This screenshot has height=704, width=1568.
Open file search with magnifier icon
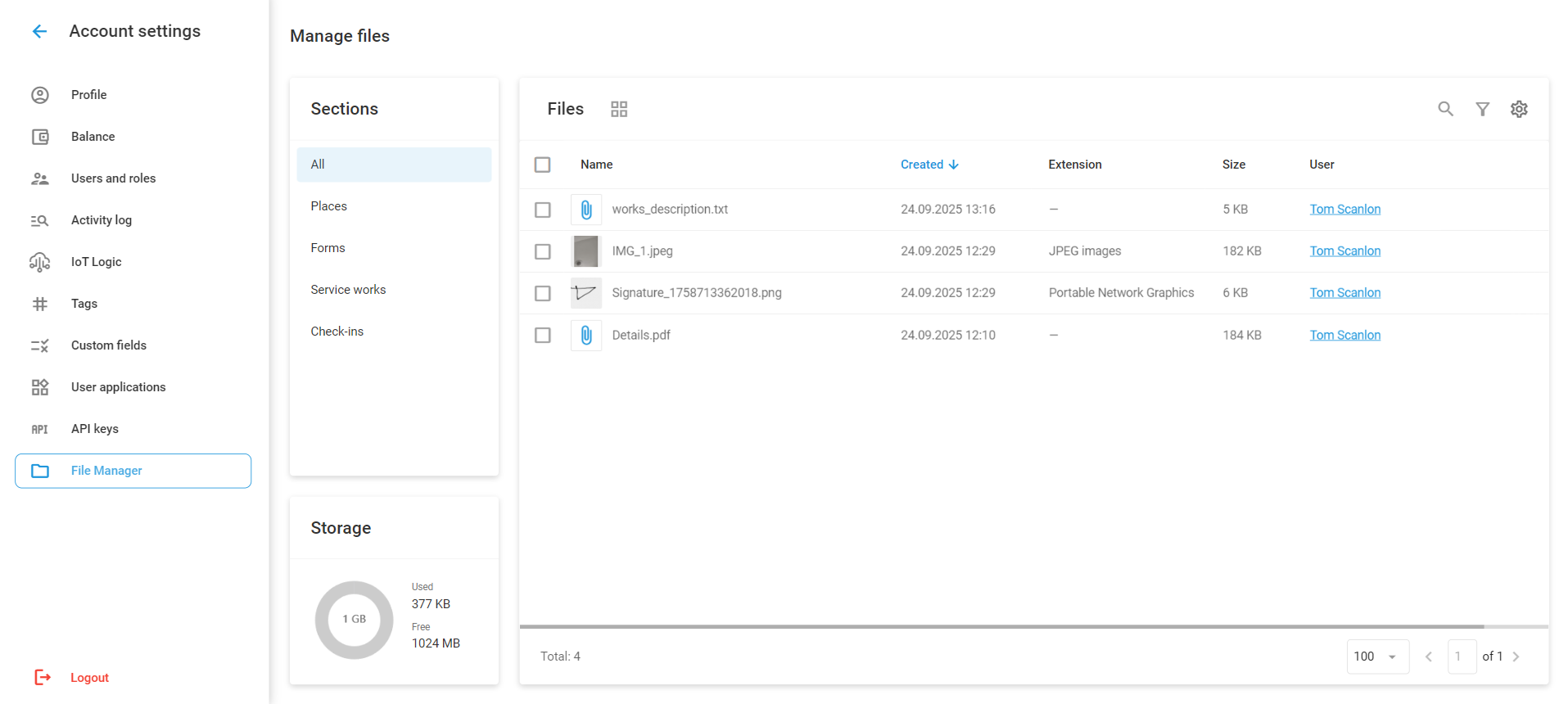click(x=1446, y=109)
